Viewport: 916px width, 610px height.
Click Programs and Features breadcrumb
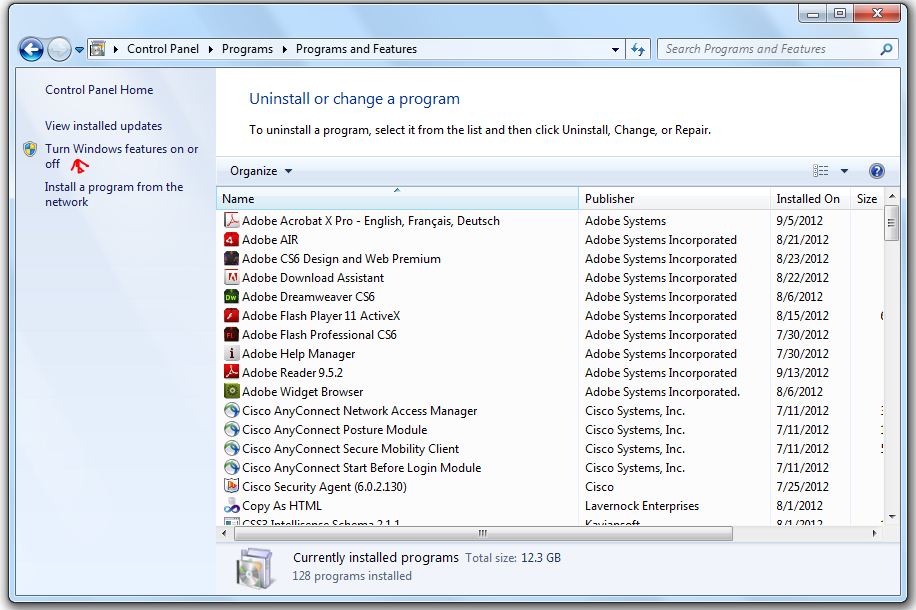click(x=356, y=49)
